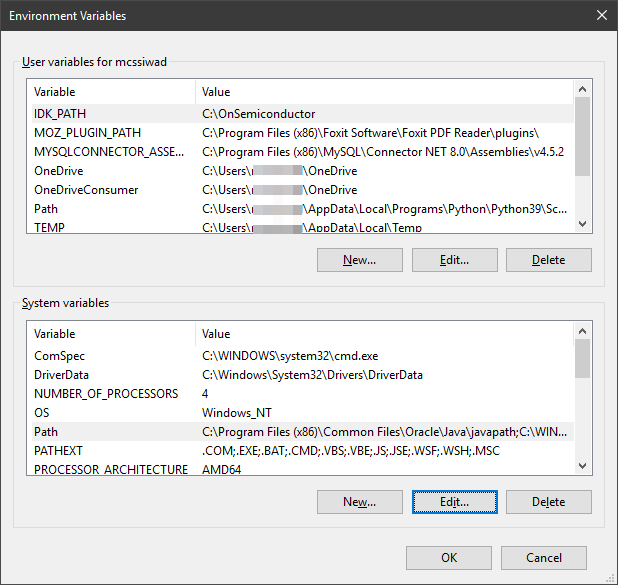
Task: Select the OneDriveConsumer user variable
Action: click(86, 190)
